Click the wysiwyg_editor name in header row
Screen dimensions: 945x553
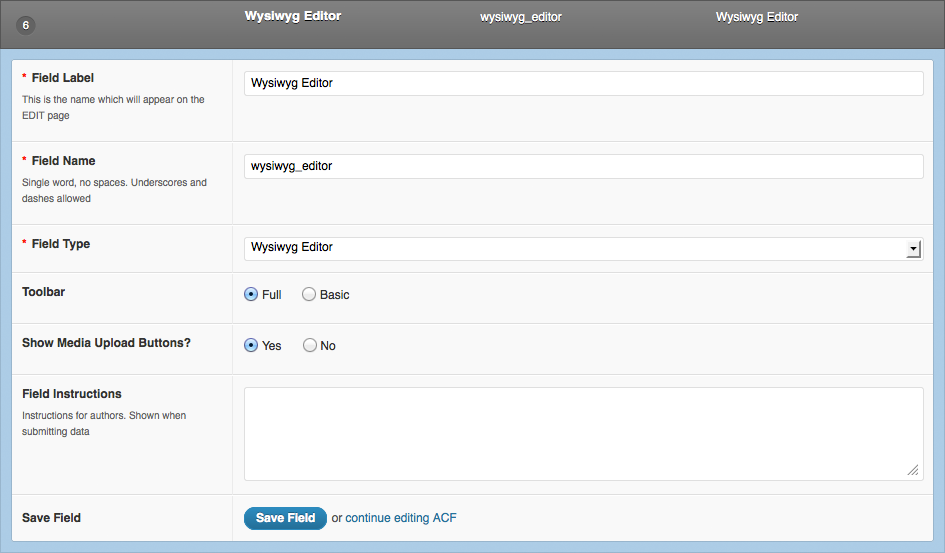(521, 17)
